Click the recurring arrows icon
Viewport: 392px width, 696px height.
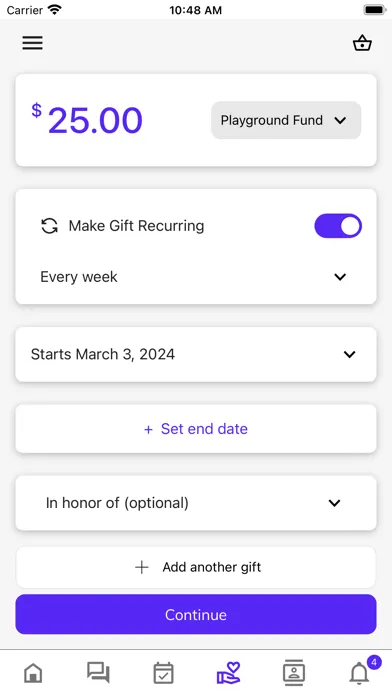(49, 225)
